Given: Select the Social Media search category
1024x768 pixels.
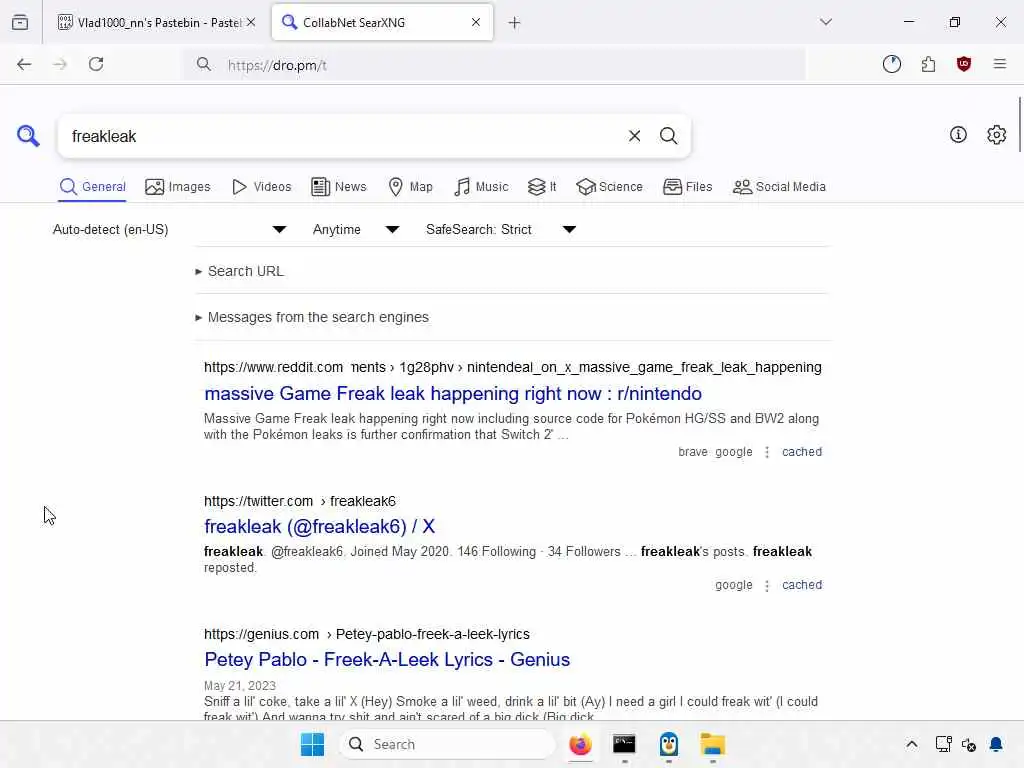Looking at the screenshot, I should click(779, 187).
